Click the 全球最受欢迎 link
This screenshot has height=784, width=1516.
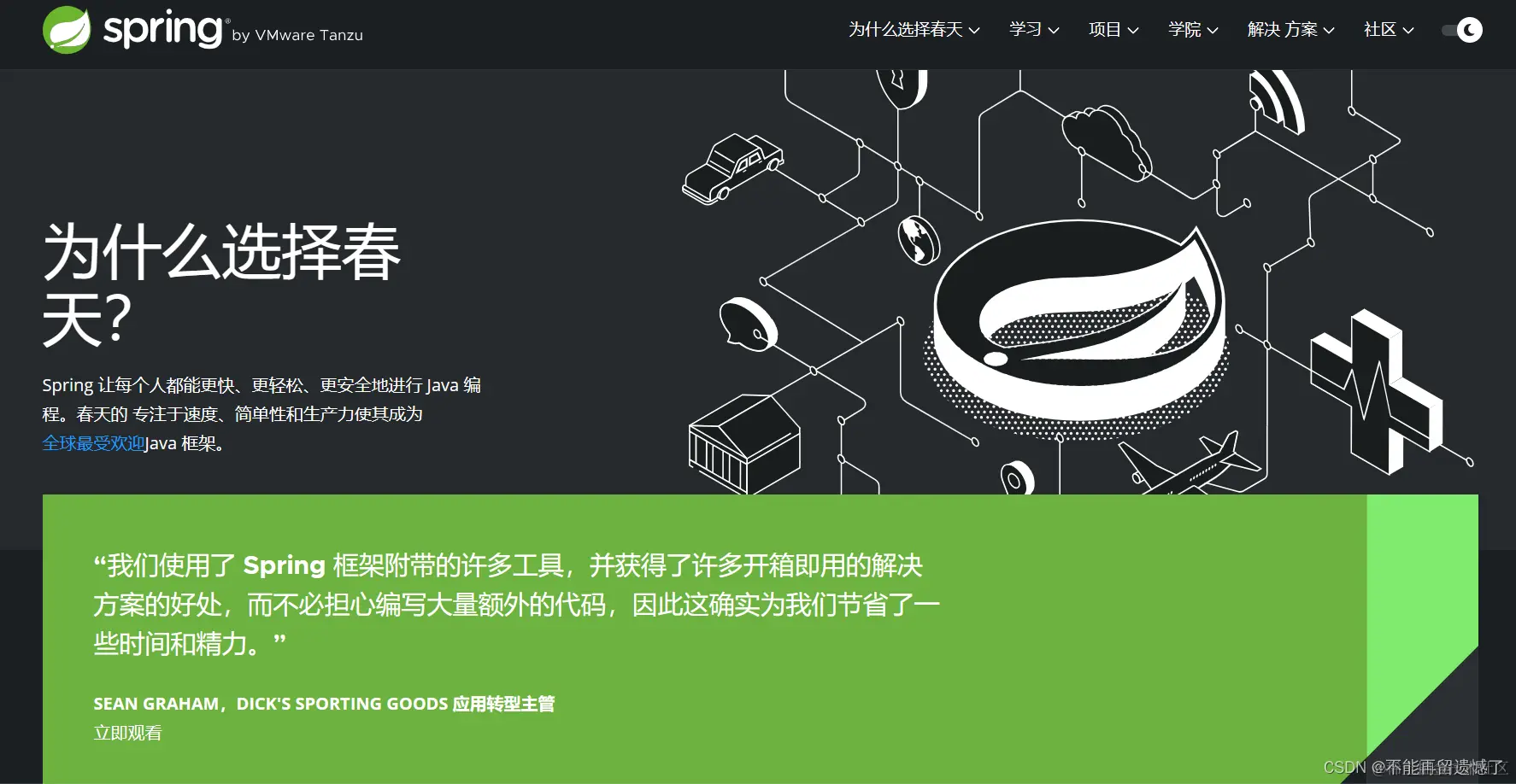click(94, 443)
